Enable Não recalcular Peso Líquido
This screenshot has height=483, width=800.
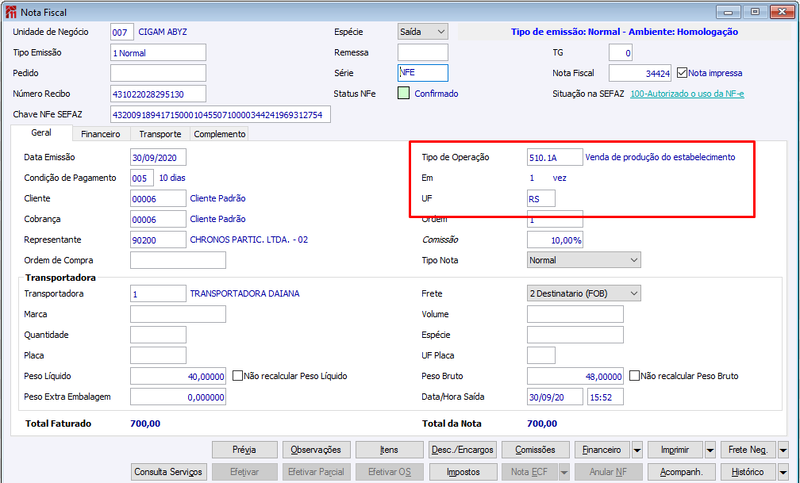click(237, 376)
